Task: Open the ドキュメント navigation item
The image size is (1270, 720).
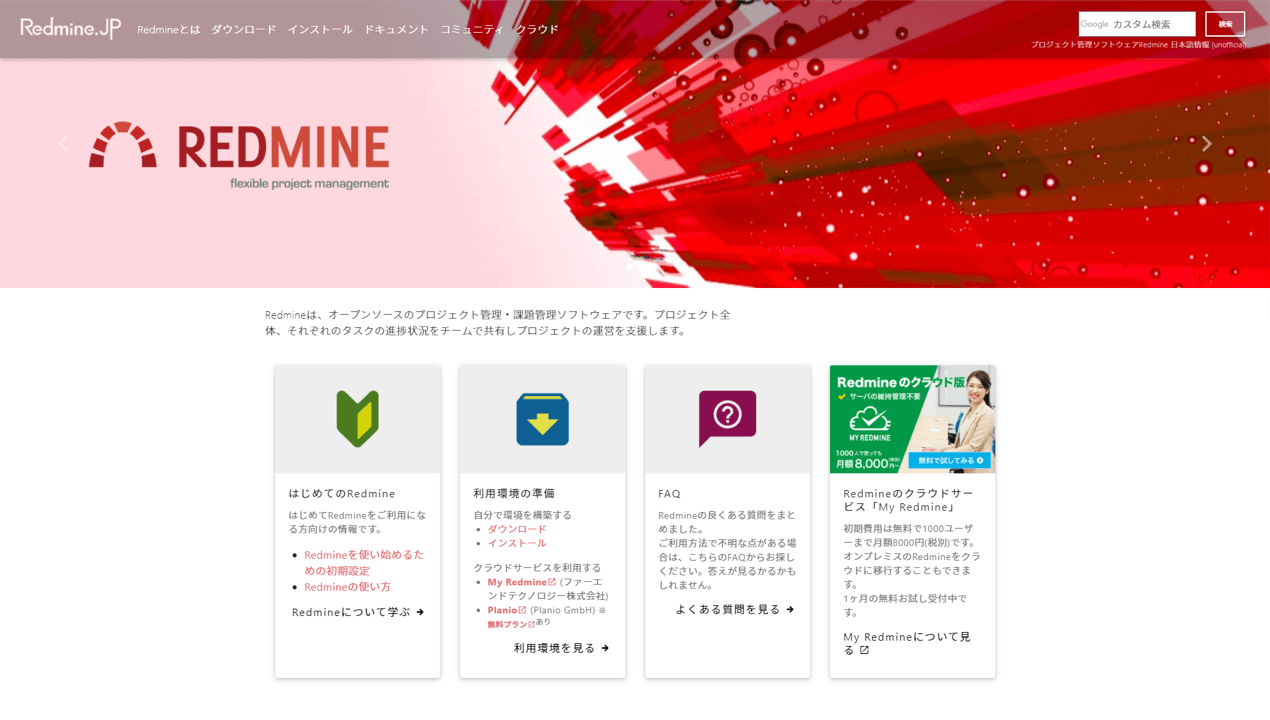Action: click(396, 29)
